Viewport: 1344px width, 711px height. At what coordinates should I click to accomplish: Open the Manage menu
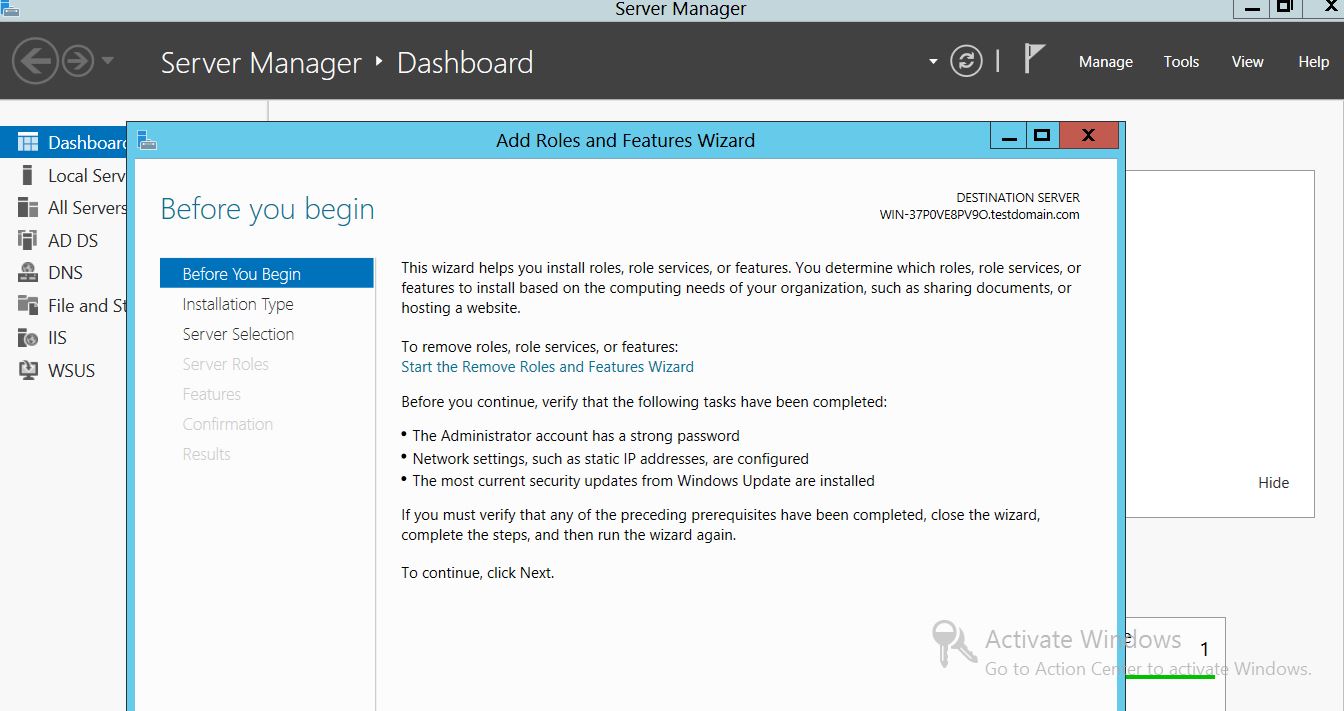[1105, 62]
